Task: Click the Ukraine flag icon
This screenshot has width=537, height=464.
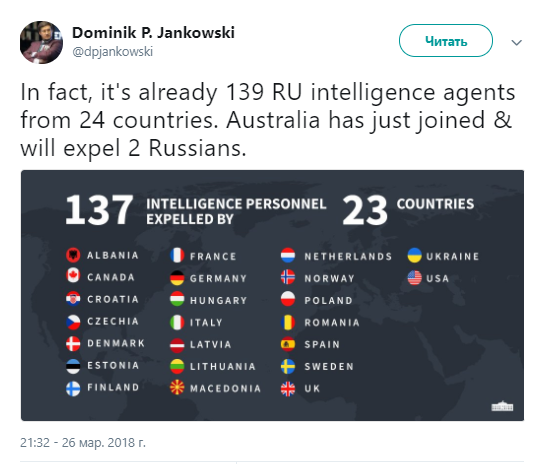Action: point(414,255)
